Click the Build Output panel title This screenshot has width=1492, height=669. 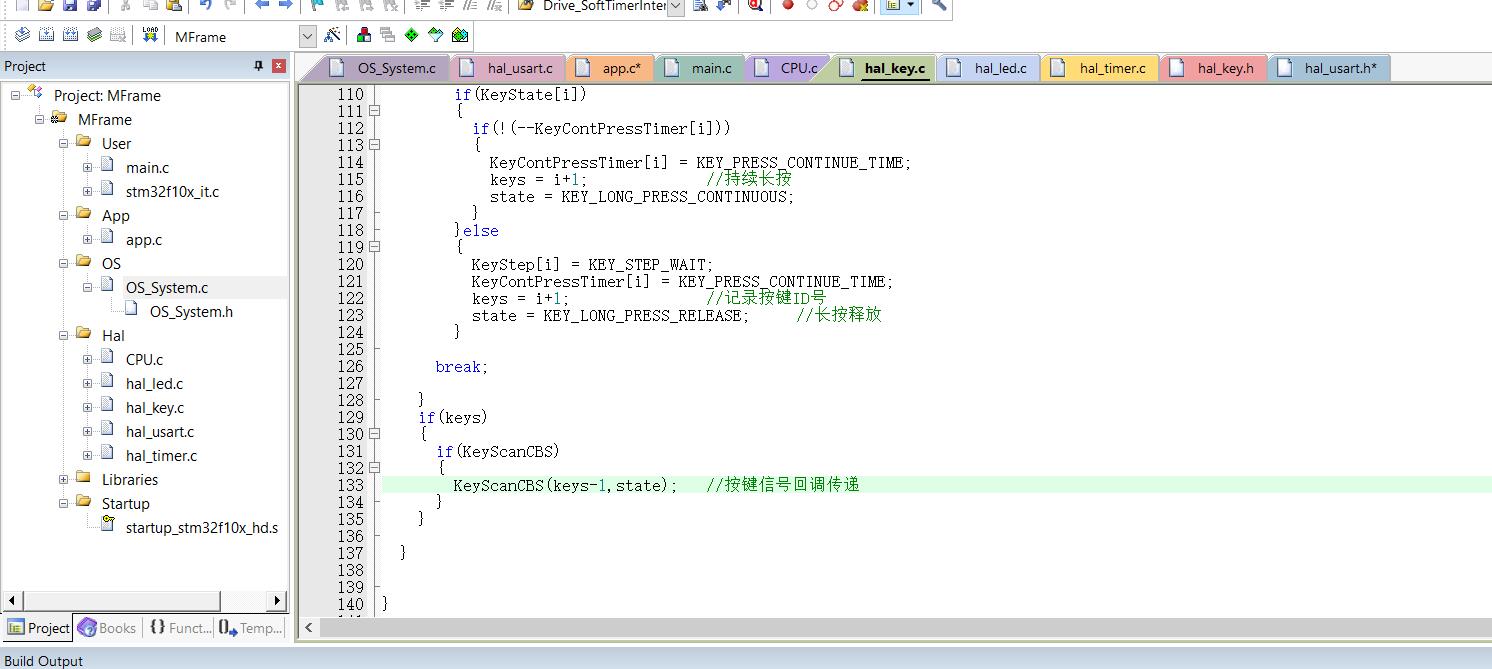coord(44,661)
